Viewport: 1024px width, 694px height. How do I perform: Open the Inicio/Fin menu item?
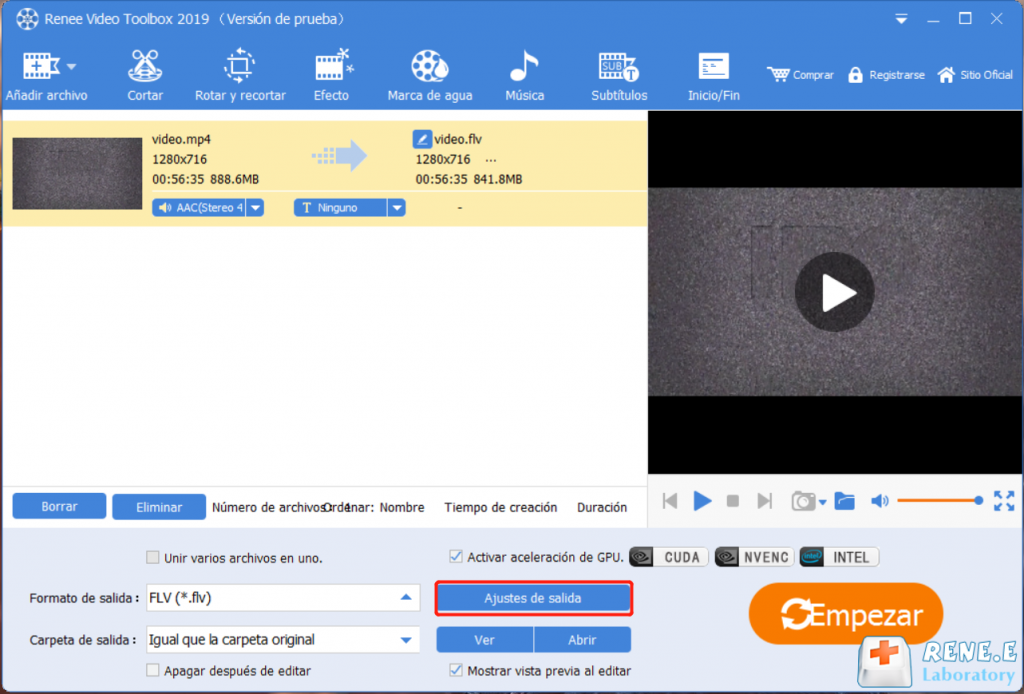pos(714,76)
